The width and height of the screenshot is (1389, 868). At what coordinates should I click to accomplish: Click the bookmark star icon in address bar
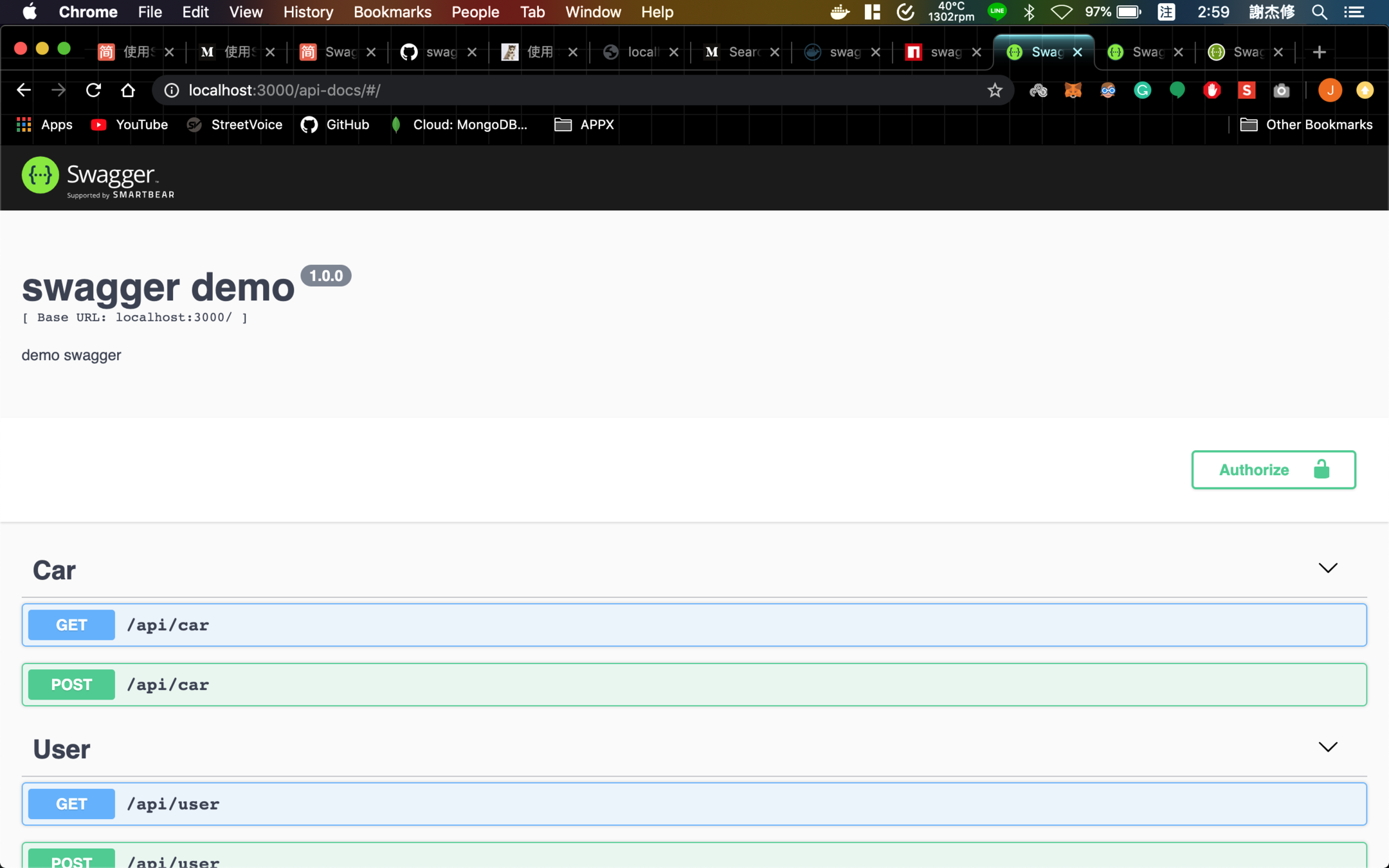point(995,91)
